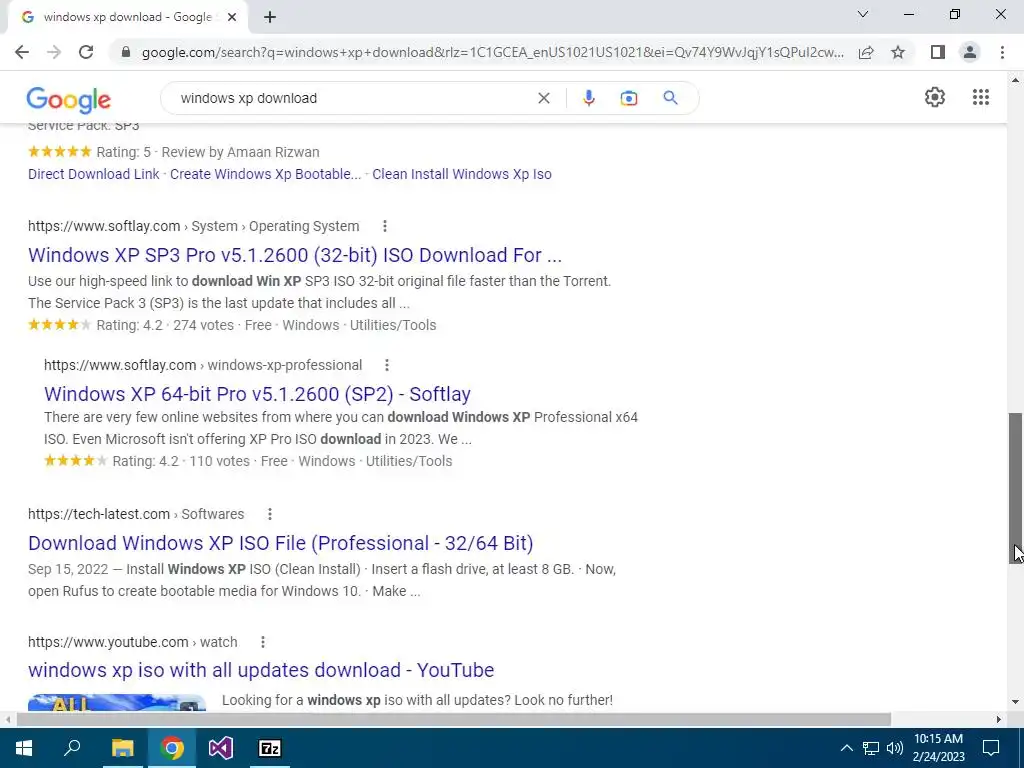The width and height of the screenshot is (1024, 768).
Task: Open more options for tech-latest.com result
Action: coord(270,514)
